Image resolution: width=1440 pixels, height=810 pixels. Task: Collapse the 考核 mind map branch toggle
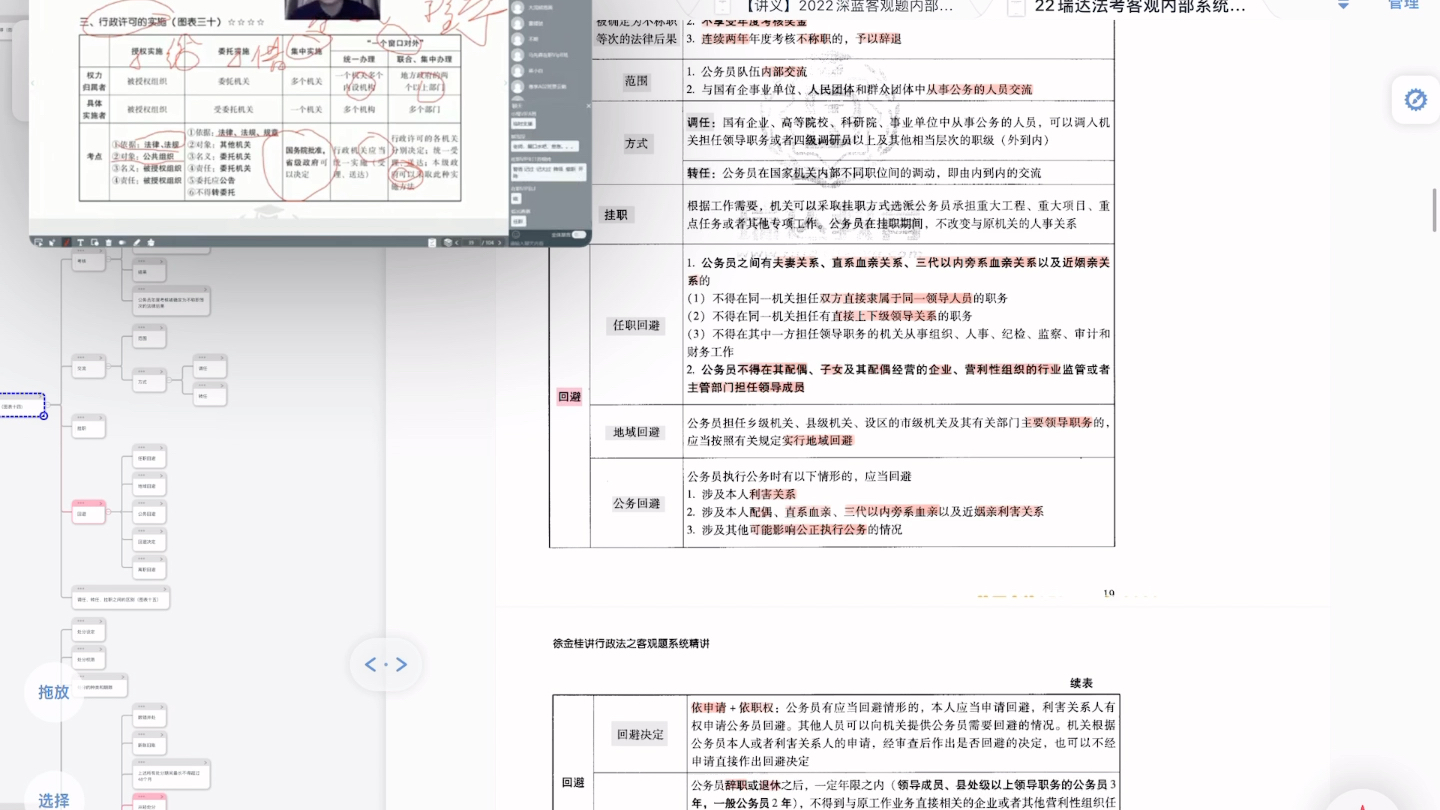108,258
